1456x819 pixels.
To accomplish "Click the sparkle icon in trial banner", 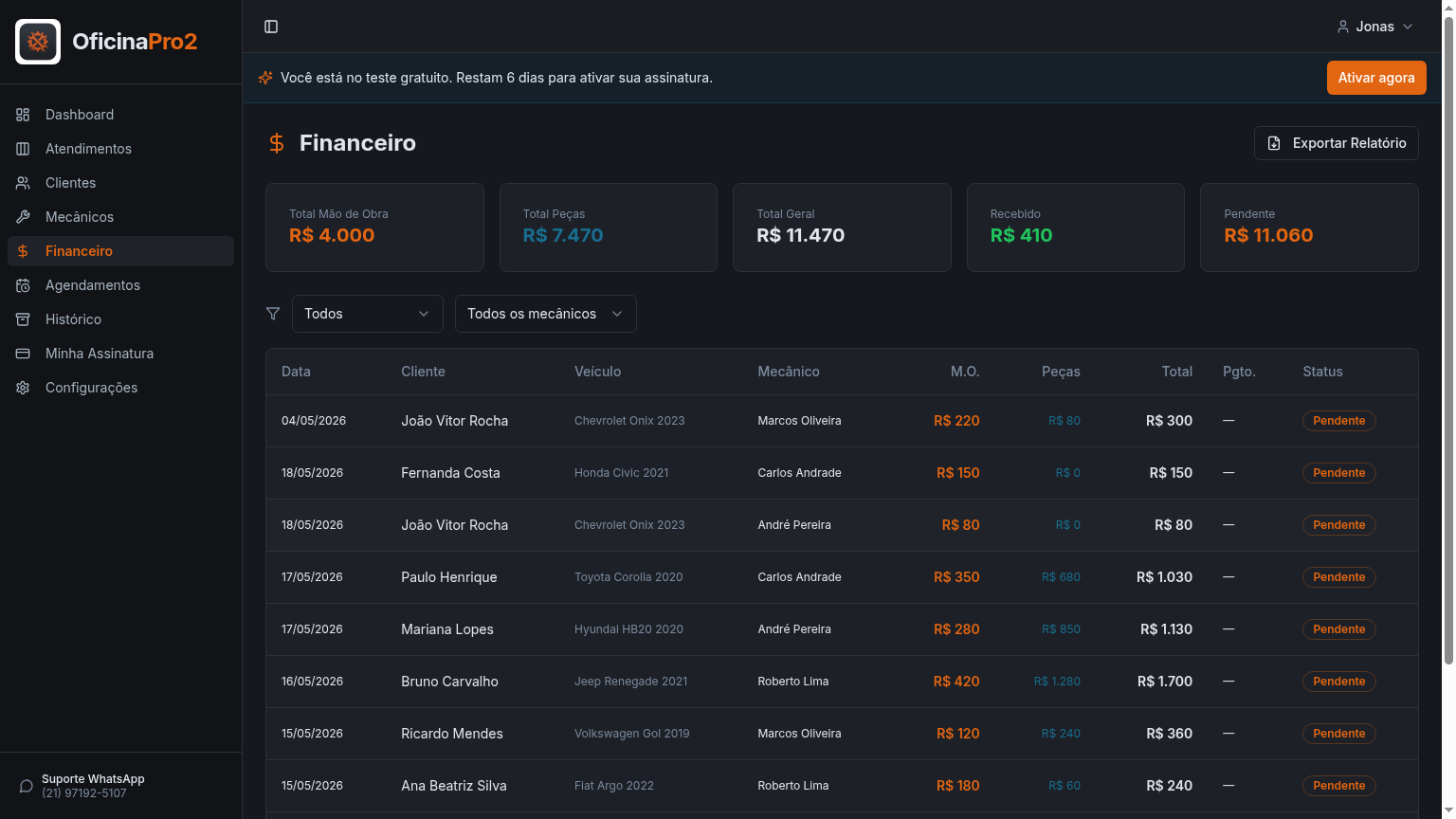I will click(x=265, y=78).
